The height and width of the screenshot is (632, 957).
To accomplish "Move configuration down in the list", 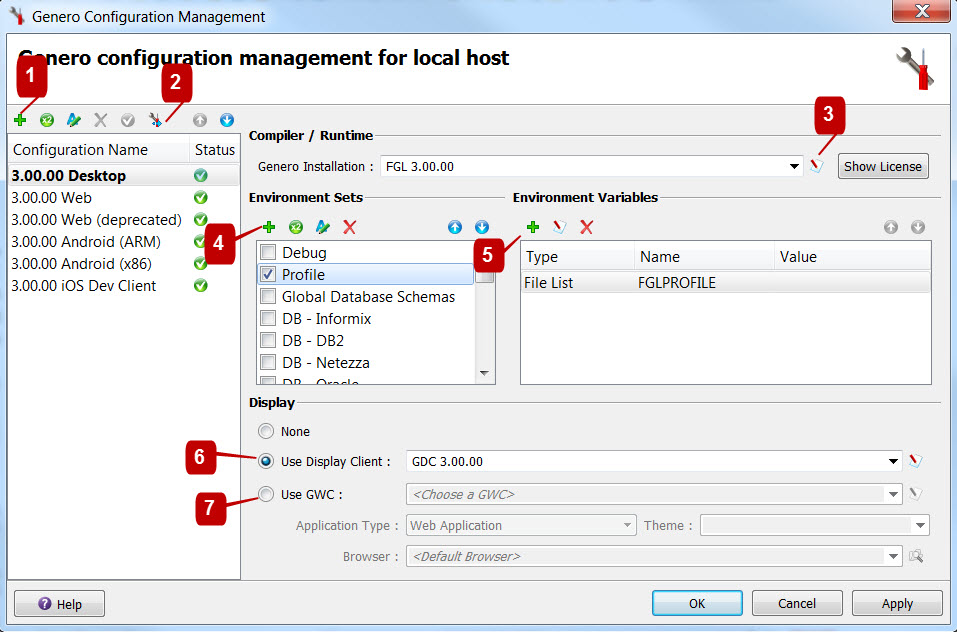I will pos(227,120).
